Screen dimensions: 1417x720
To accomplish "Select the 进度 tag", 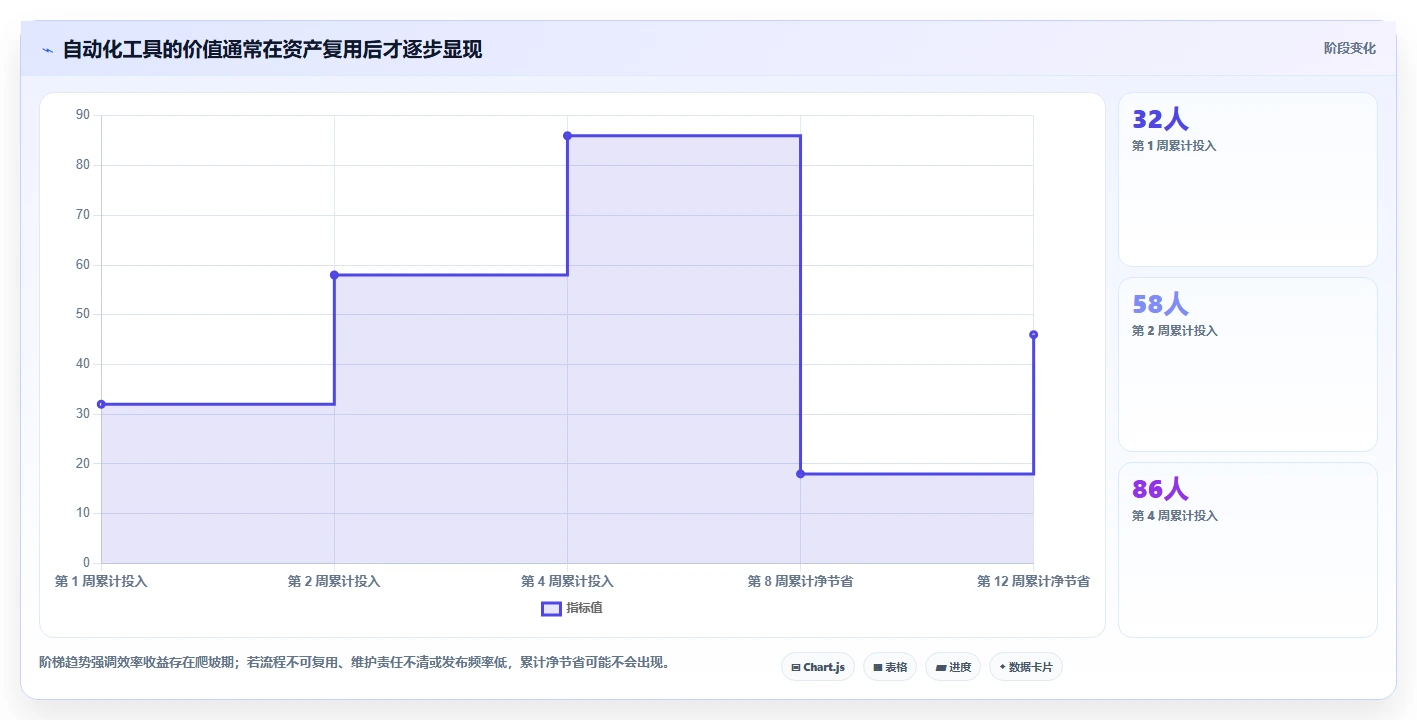I will coord(953,667).
